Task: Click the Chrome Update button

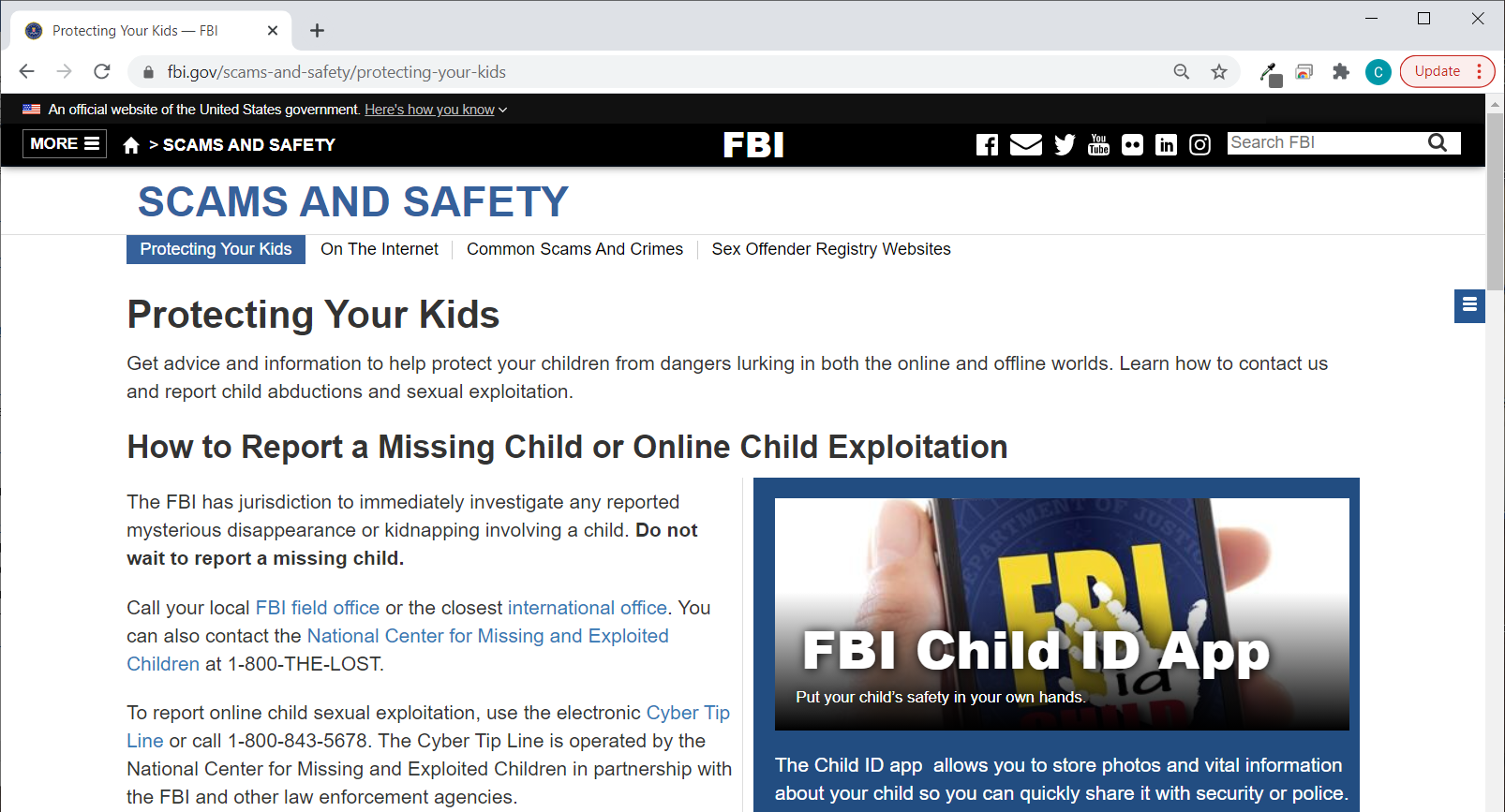Action: (1438, 71)
